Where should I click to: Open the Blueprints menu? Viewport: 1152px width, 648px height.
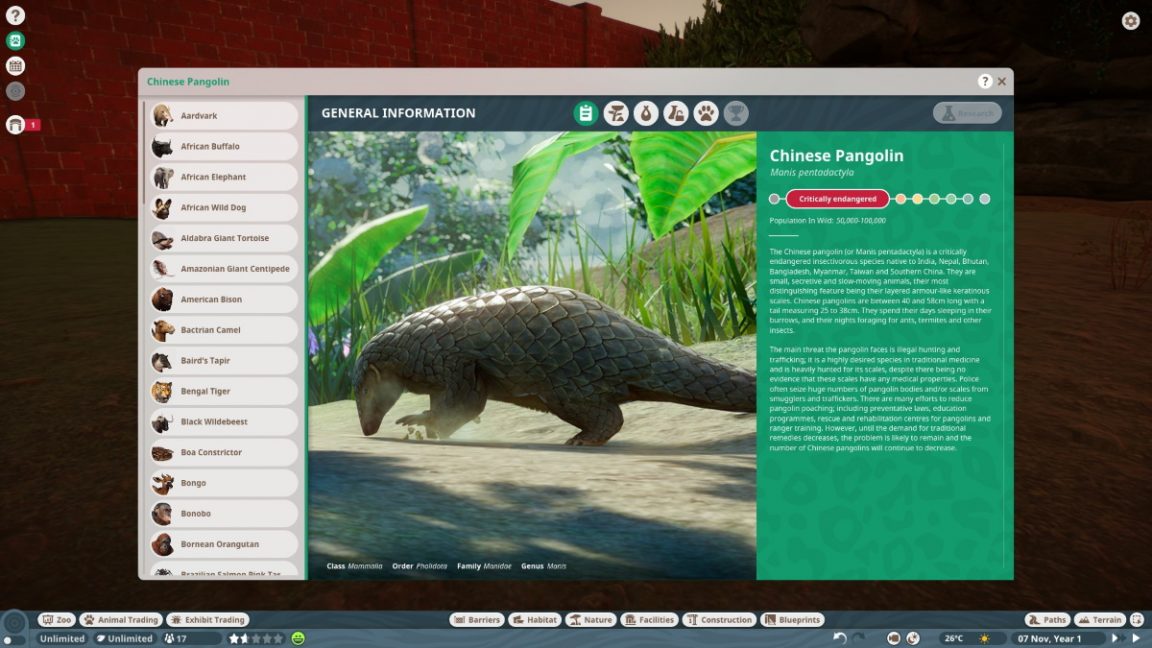tap(792, 620)
